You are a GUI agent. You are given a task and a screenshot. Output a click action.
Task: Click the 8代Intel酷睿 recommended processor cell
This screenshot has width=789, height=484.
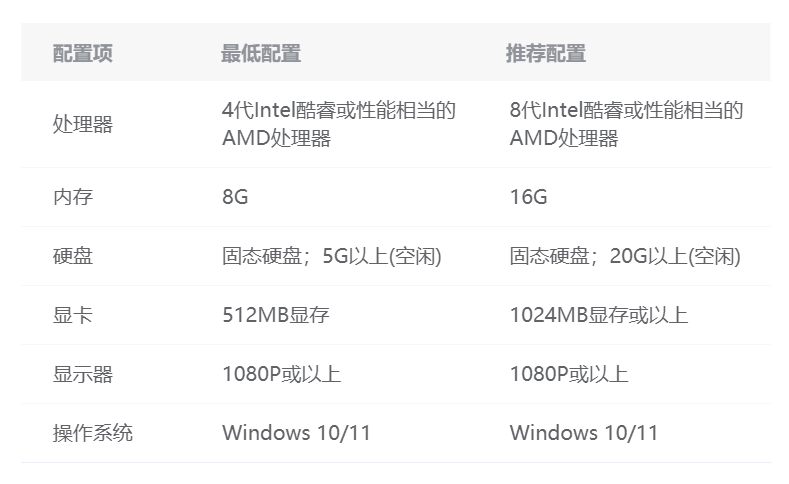pos(626,124)
